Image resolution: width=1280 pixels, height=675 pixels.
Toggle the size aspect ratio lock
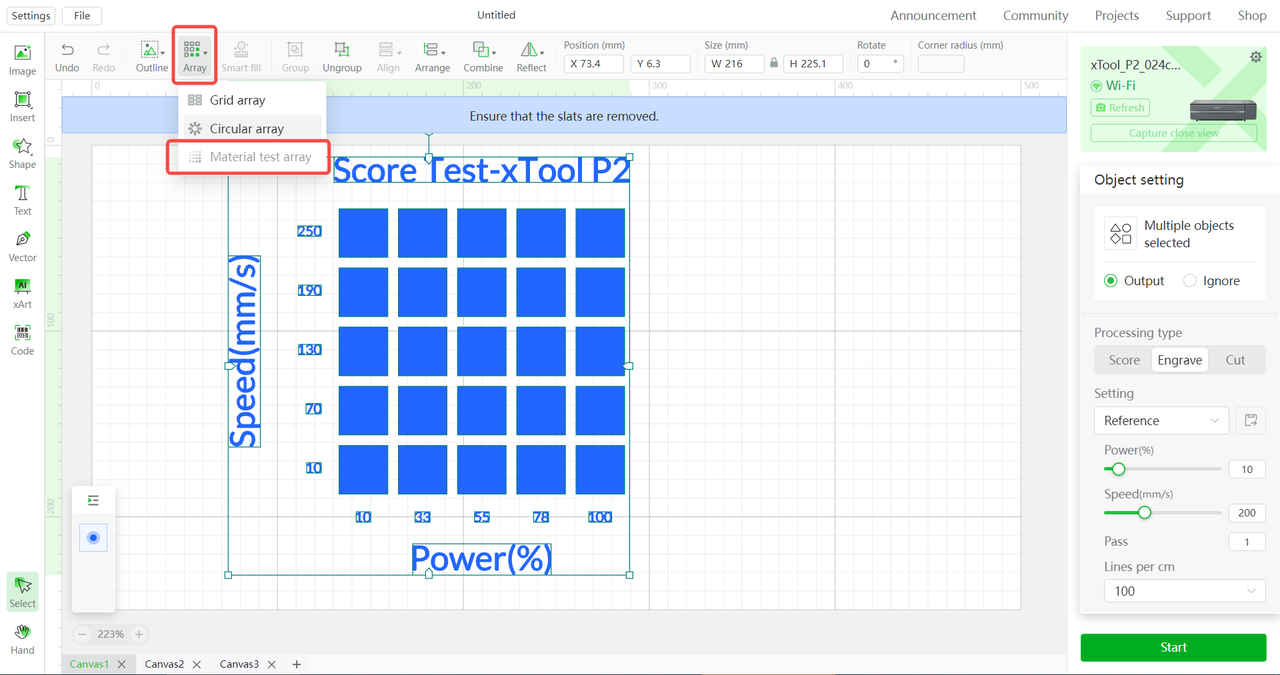(x=773, y=63)
